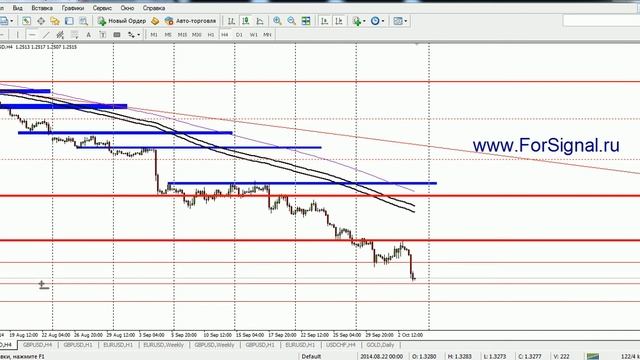The width and height of the screenshot is (640, 360).
Task: Expand the templates dropdown arrow
Action: pos(406,21)
